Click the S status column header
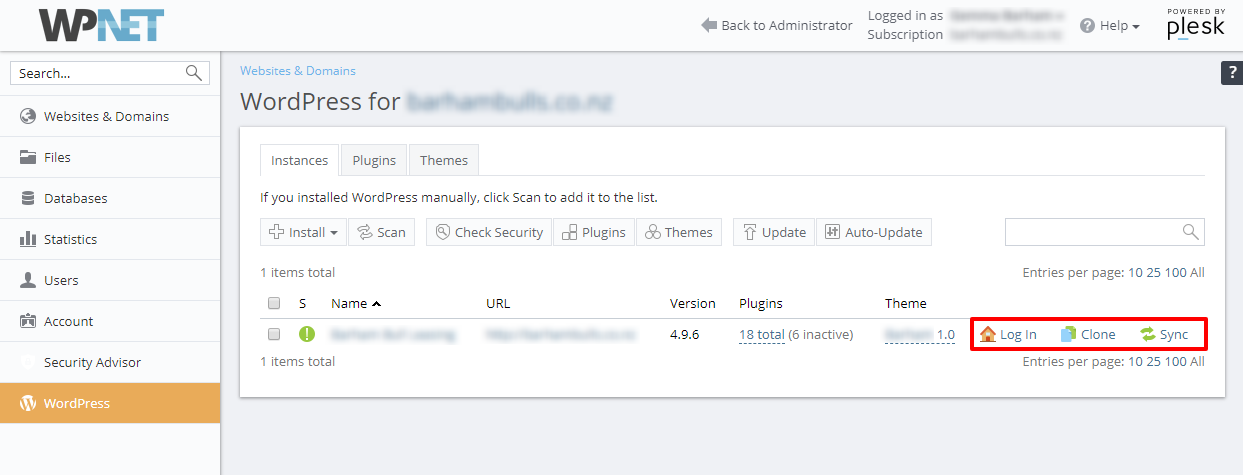1243x475 pixels. point(303,303)
